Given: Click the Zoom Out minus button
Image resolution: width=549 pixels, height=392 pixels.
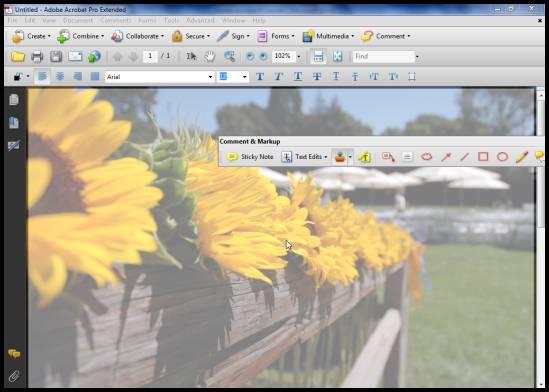Looking at the screenshot, I should click(x=250, y=56).
